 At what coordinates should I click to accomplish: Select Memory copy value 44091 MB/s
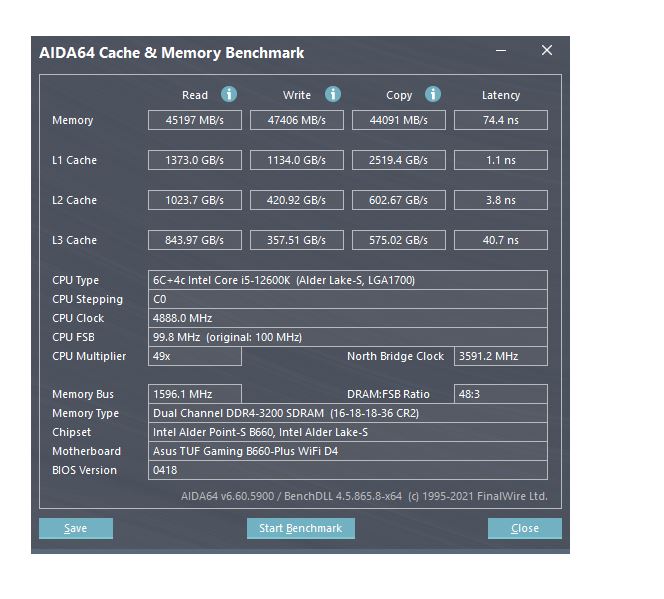tap(399, 120)
